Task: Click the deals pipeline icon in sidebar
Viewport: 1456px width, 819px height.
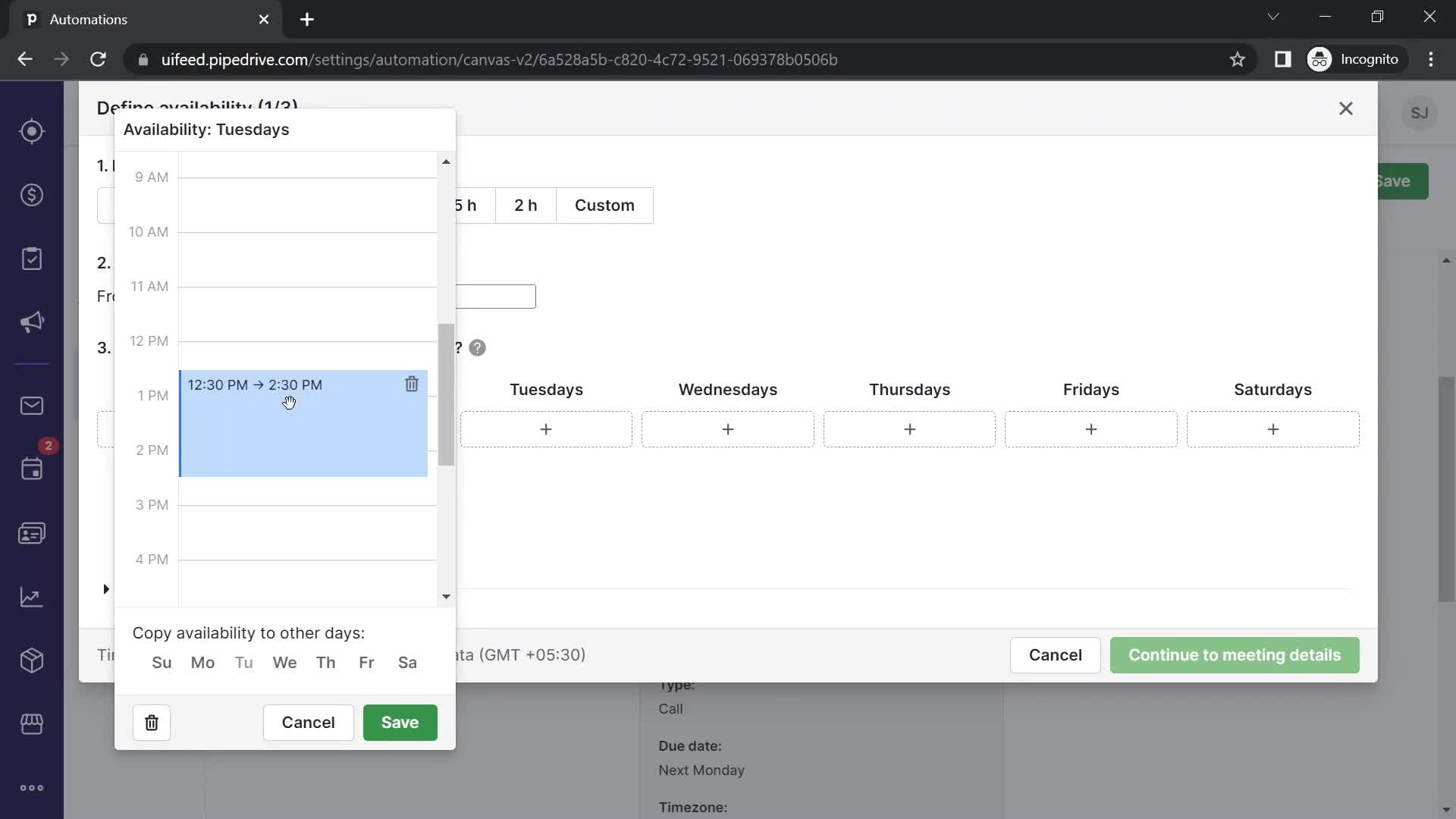Action: (32, 195)
